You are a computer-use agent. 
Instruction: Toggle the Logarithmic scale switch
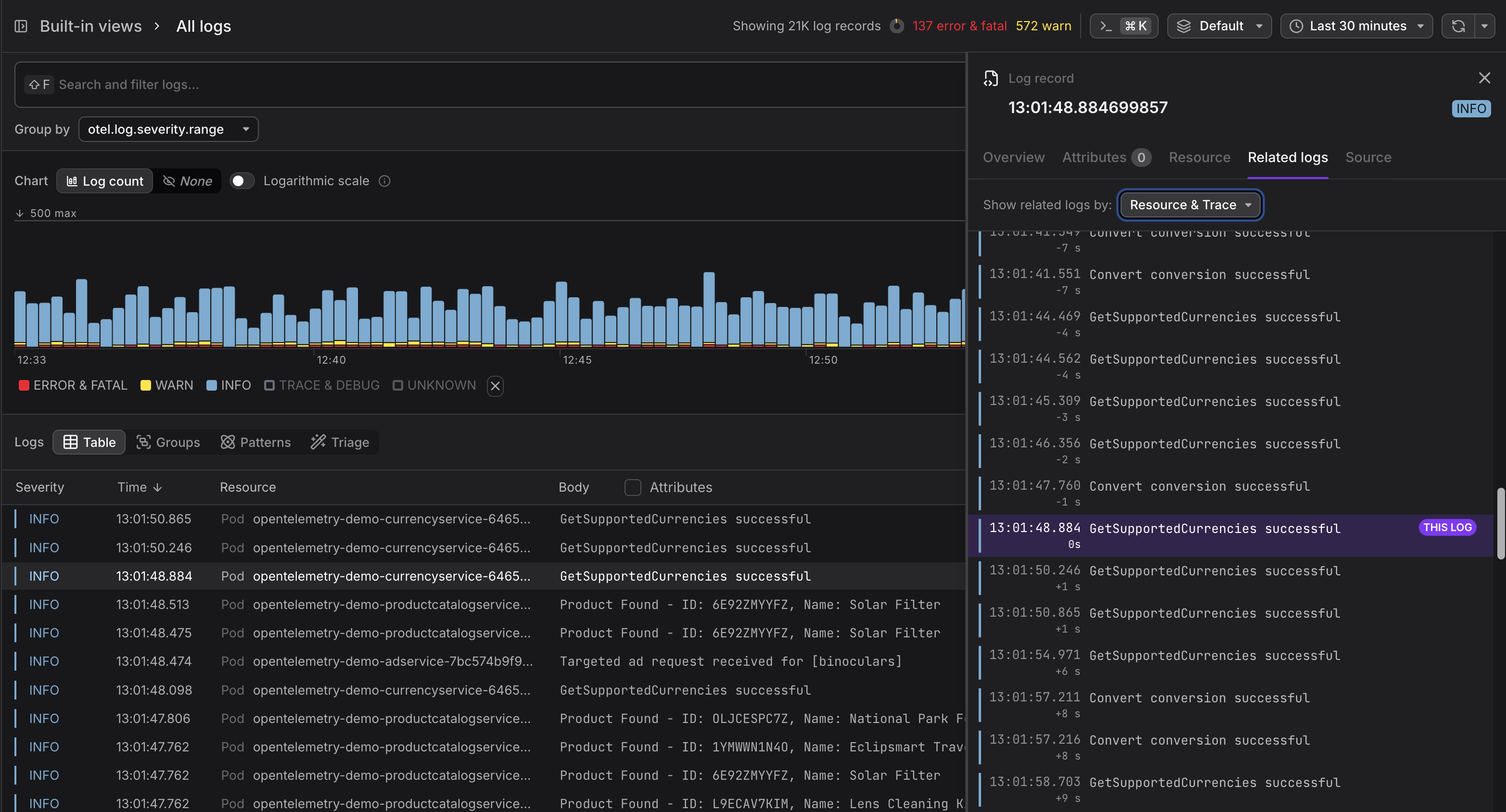click(242, 181)
